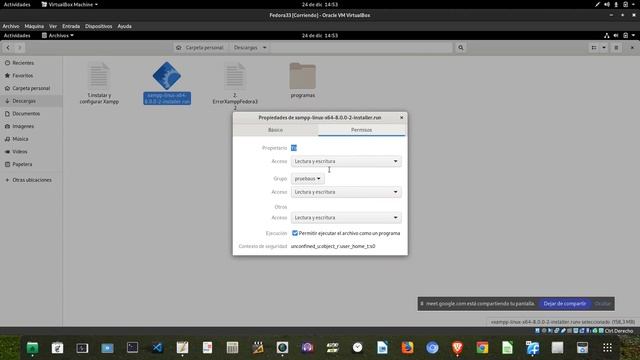Open Recientes in the sidebar

[x=23, y=63]
